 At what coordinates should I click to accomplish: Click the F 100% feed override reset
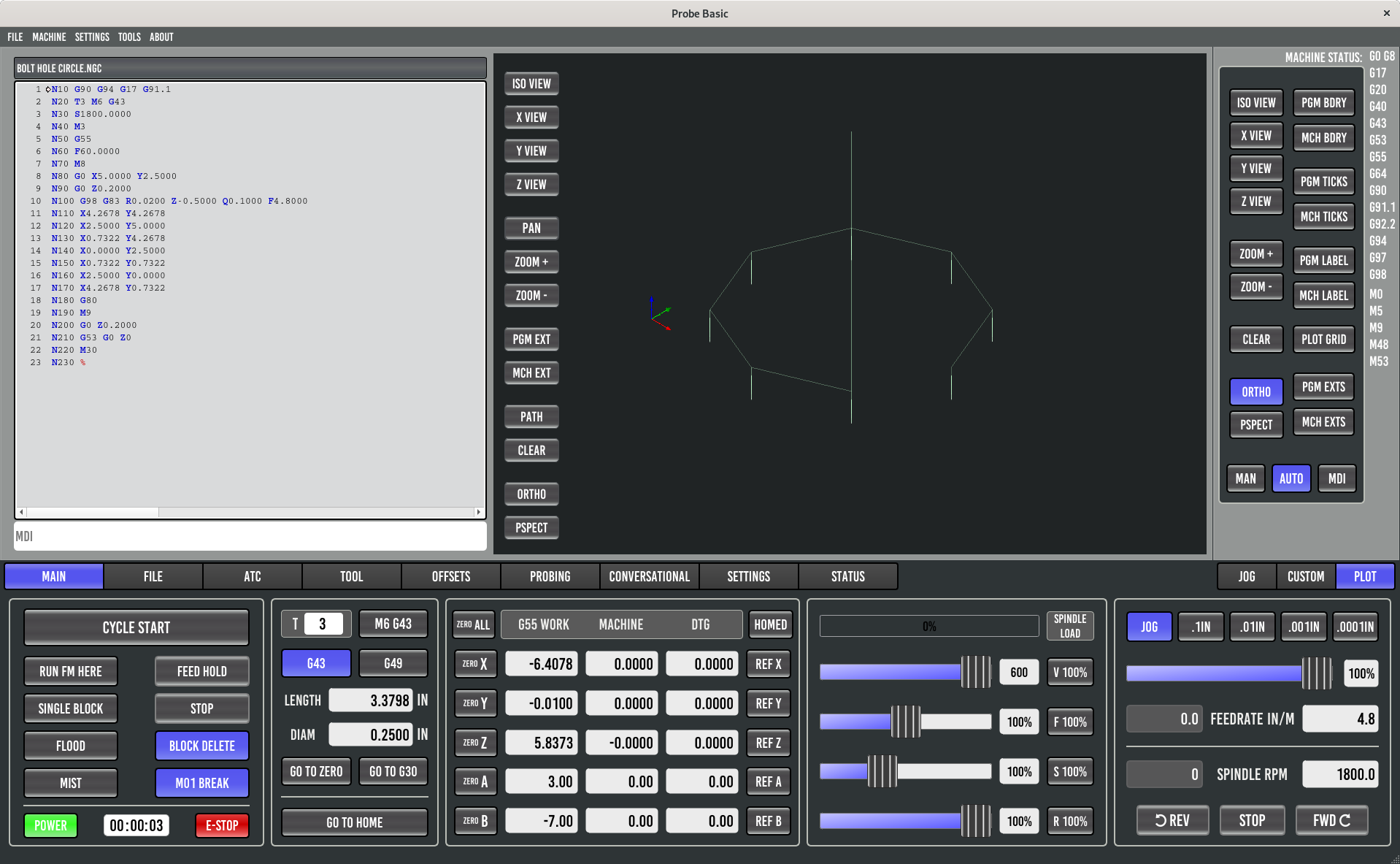(x=1070, y=722)
